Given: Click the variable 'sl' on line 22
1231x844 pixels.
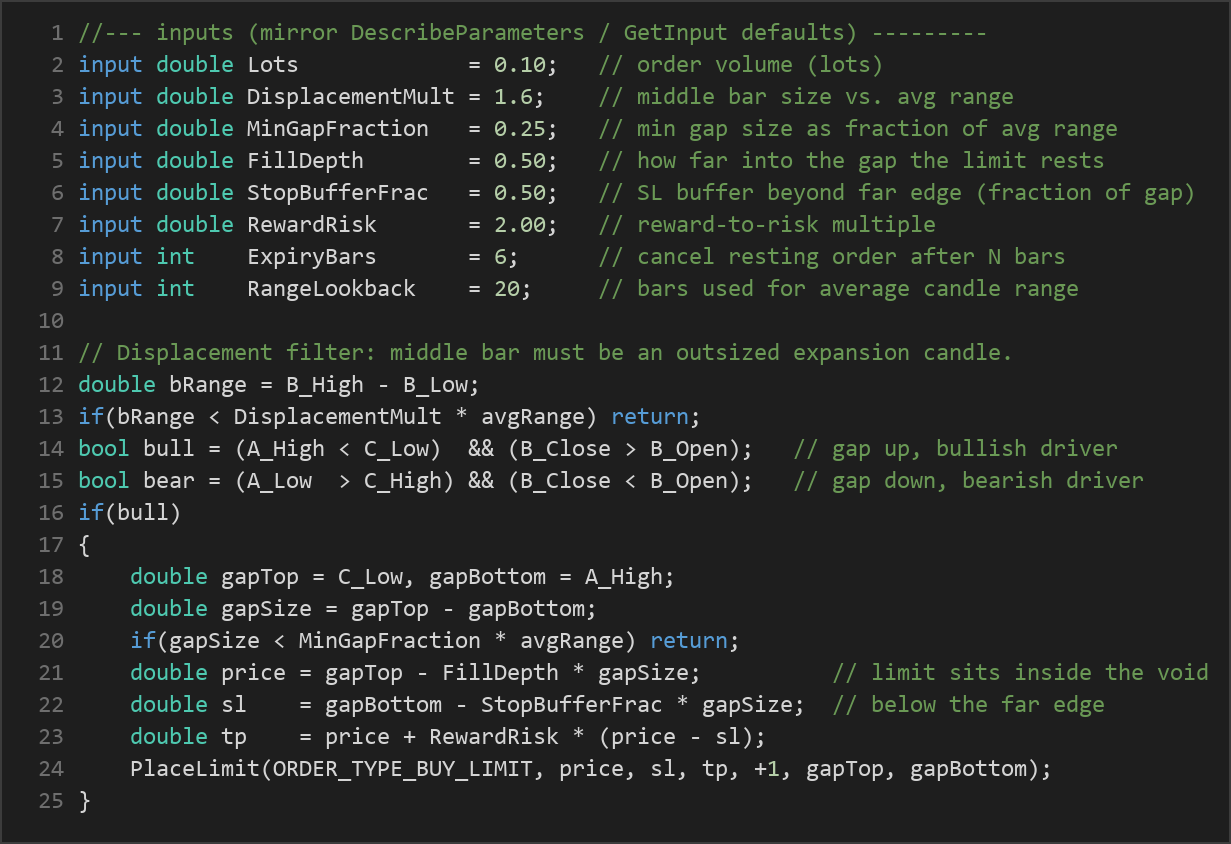Looking at the screenshot, I should point(234,705).
